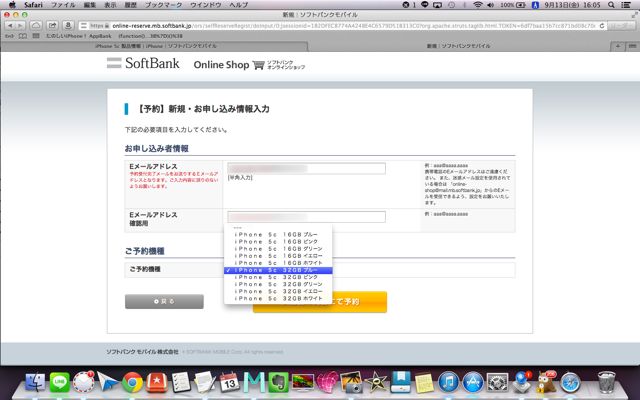Click the Safari URL address bar
640x400 pixels.
[x=342, y=25]
